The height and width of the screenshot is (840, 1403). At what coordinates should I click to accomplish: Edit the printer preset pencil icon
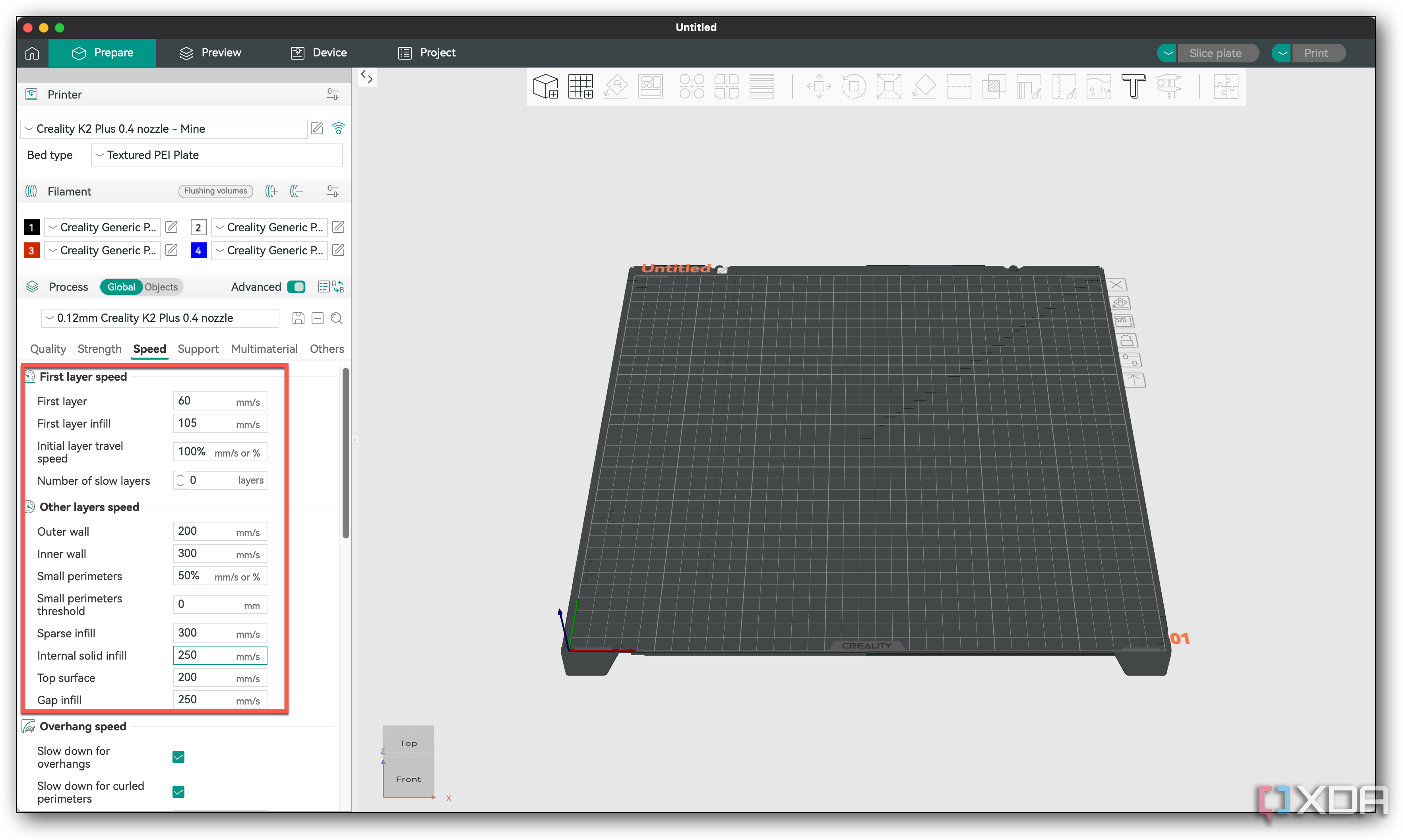pyautogui.click(x=317, y=128)
